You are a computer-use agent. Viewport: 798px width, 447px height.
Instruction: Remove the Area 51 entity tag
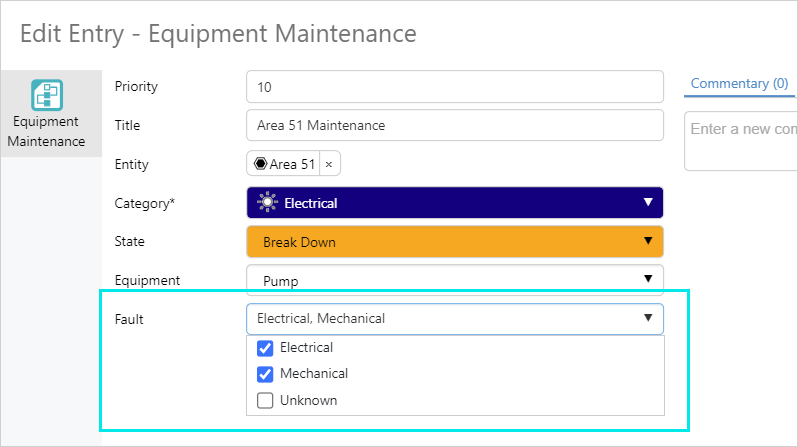(329, 164)
